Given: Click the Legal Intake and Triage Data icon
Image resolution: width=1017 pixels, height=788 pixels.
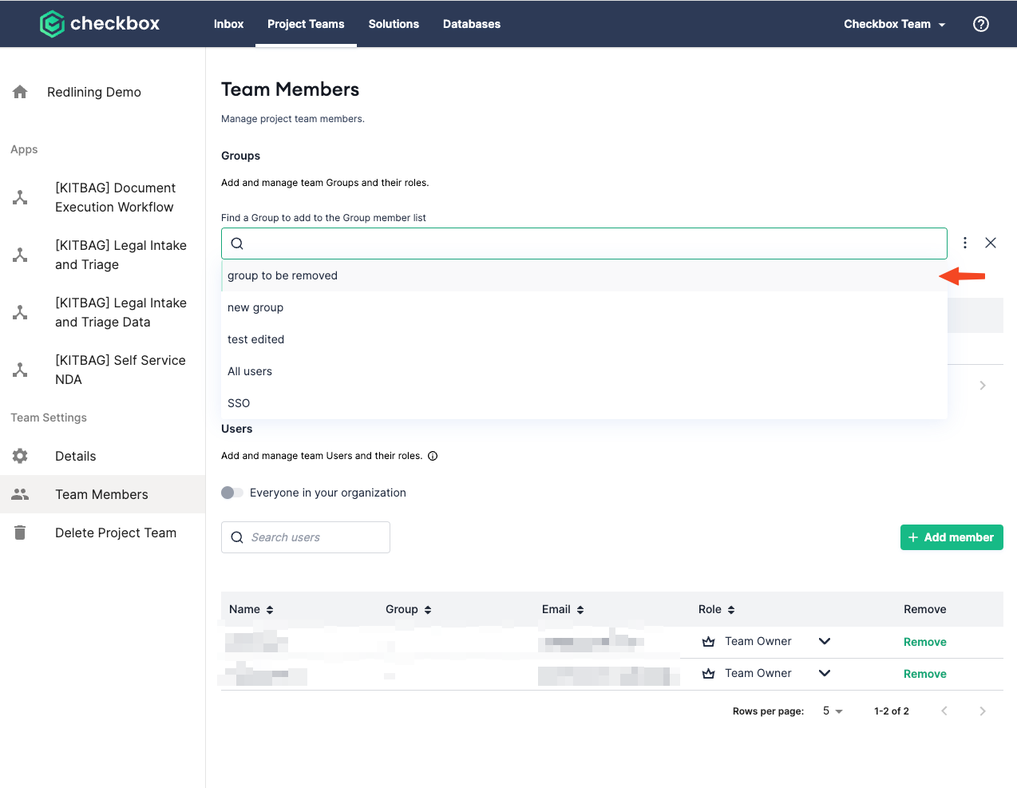Looking at the screenshot, I should tap(20, 313).
